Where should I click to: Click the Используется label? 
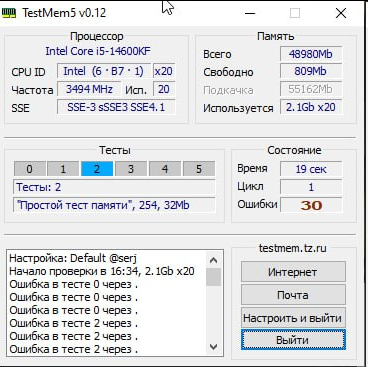pos(238,108)
